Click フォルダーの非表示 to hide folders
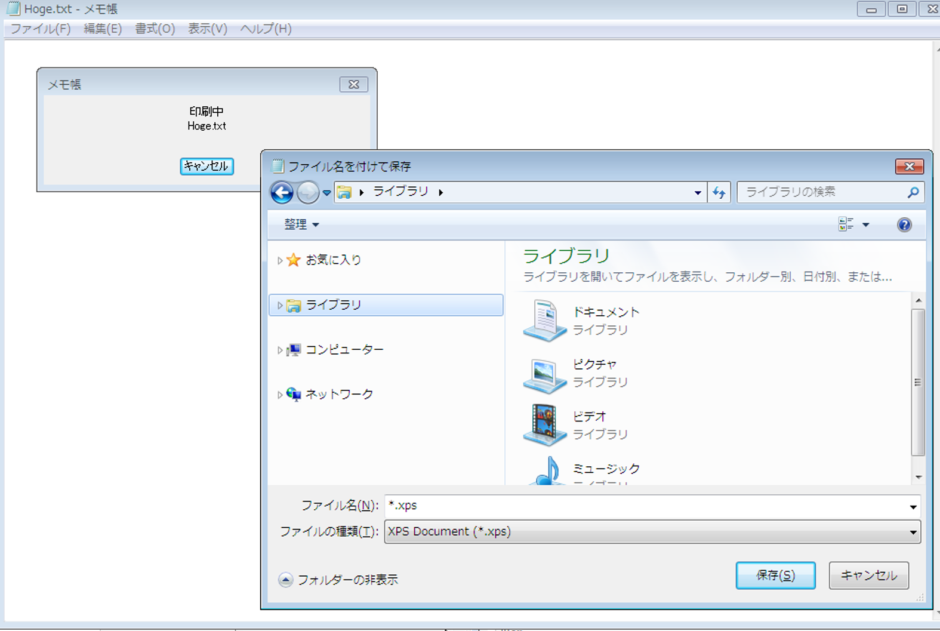940x631 pixels. tap(338, 579)
